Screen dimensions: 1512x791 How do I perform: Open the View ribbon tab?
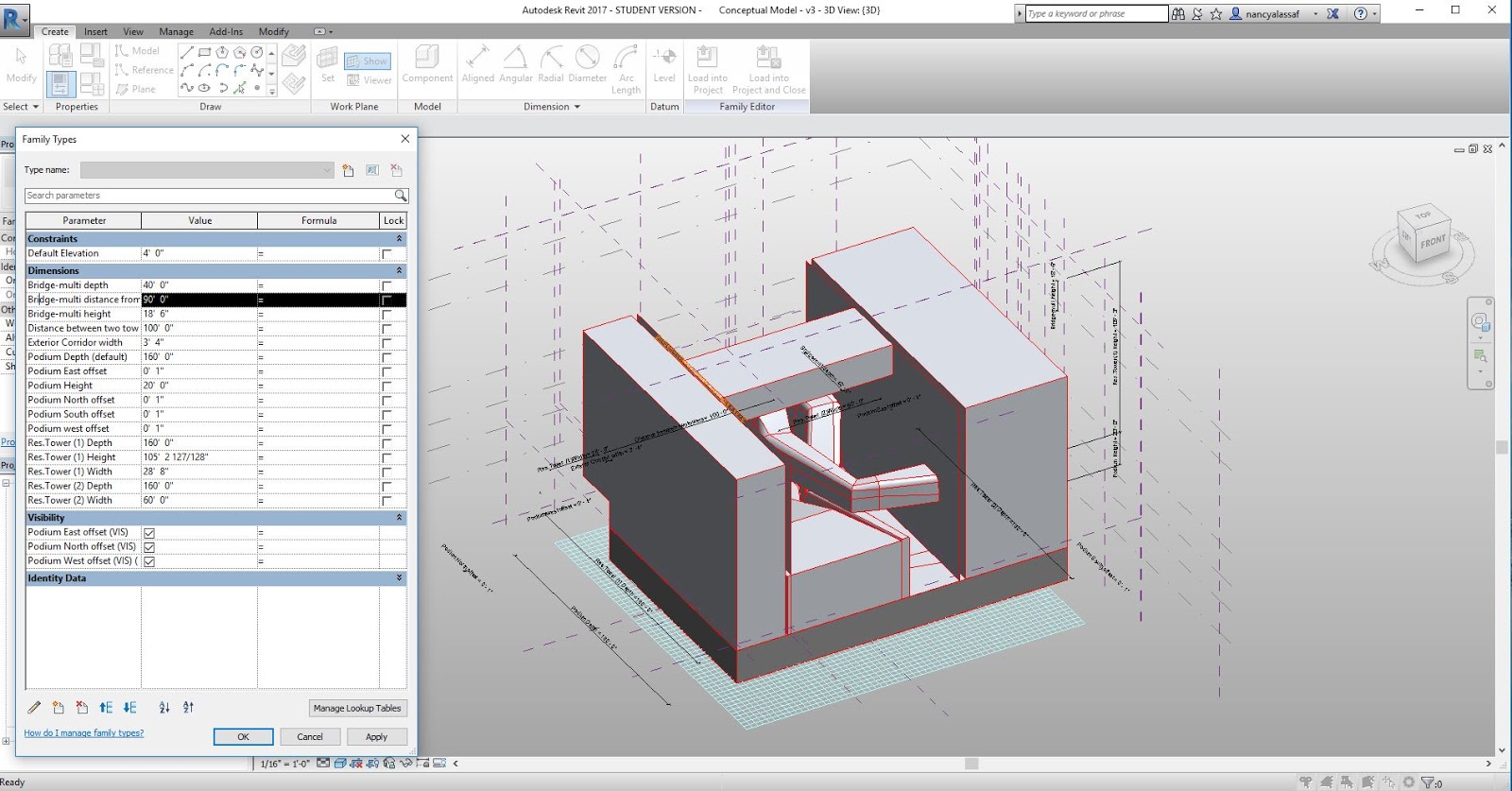(133, 32)
